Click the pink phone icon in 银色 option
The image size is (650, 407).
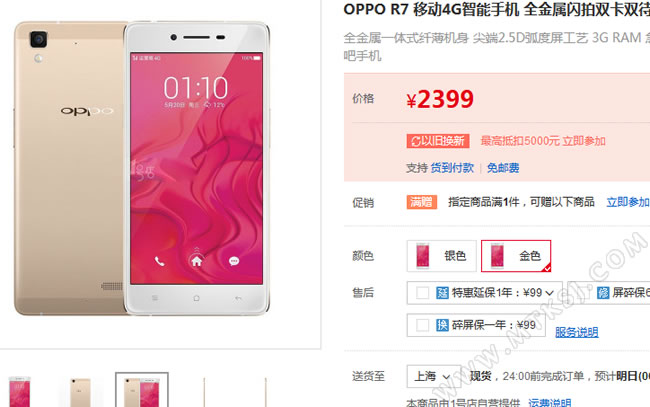(423, 256)
